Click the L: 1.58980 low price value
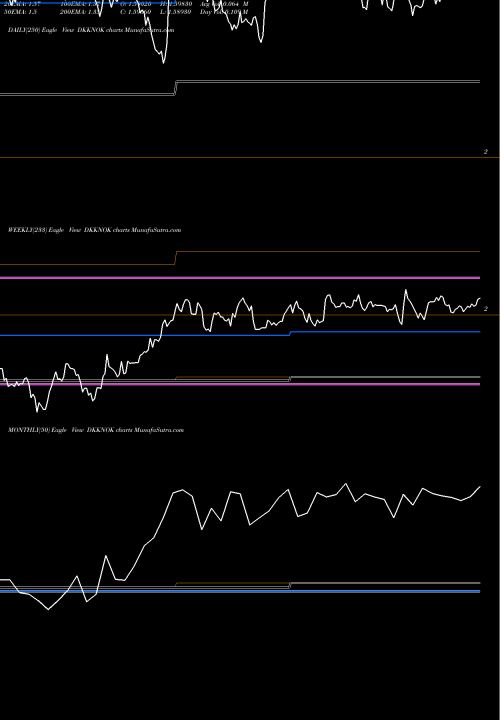The width and height of the screenshot is (500, 720). coord(175,12)
